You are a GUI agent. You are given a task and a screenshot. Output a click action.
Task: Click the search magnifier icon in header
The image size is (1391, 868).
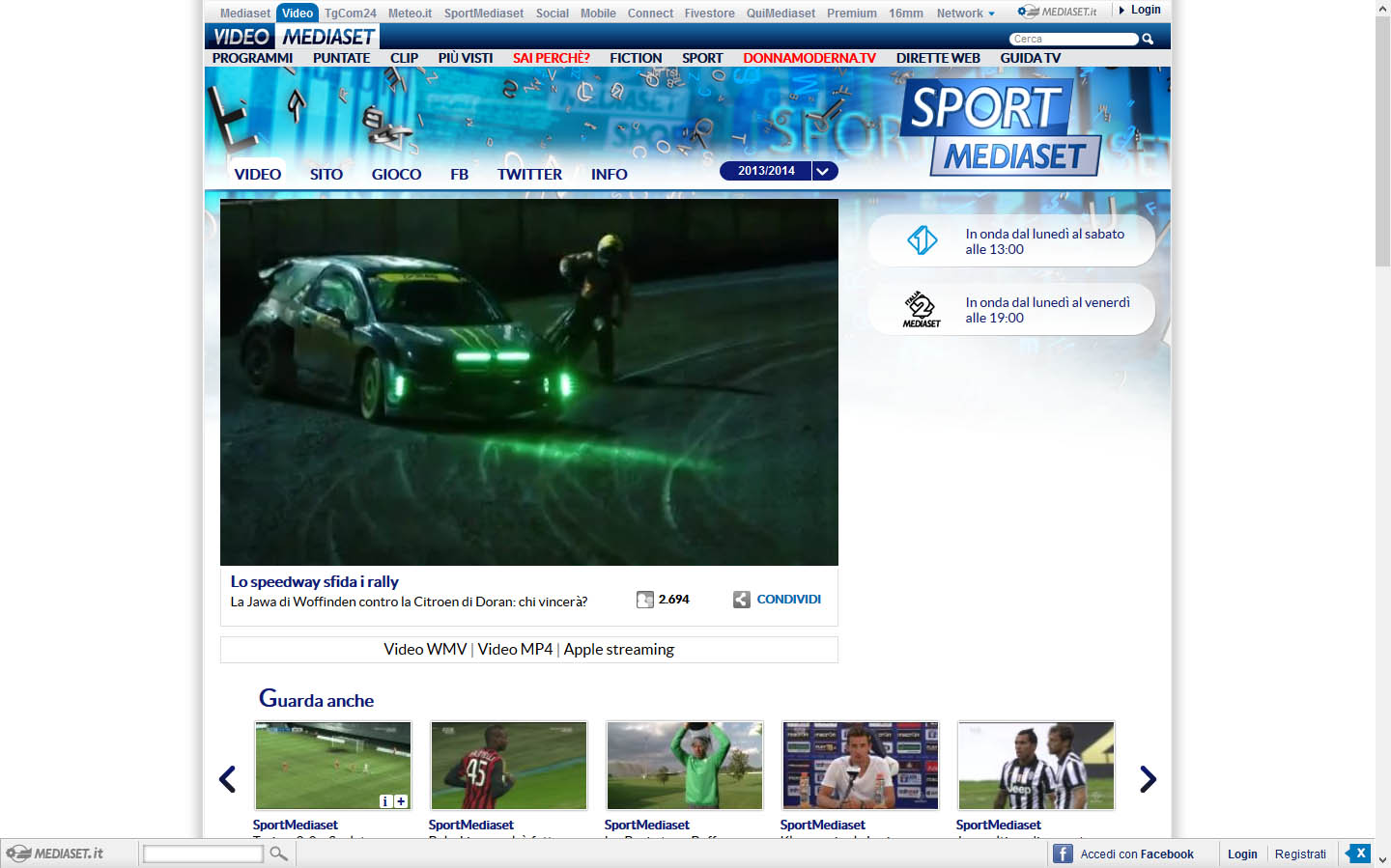(1148, 40)
